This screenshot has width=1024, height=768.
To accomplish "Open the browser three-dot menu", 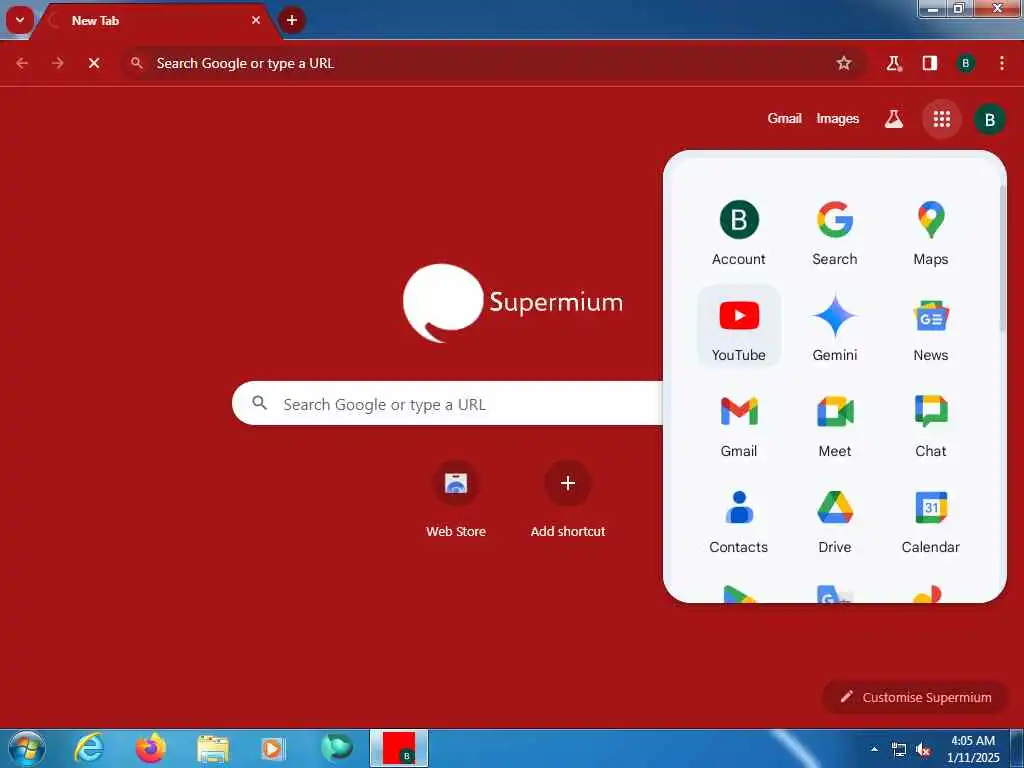I will 1002,63.
